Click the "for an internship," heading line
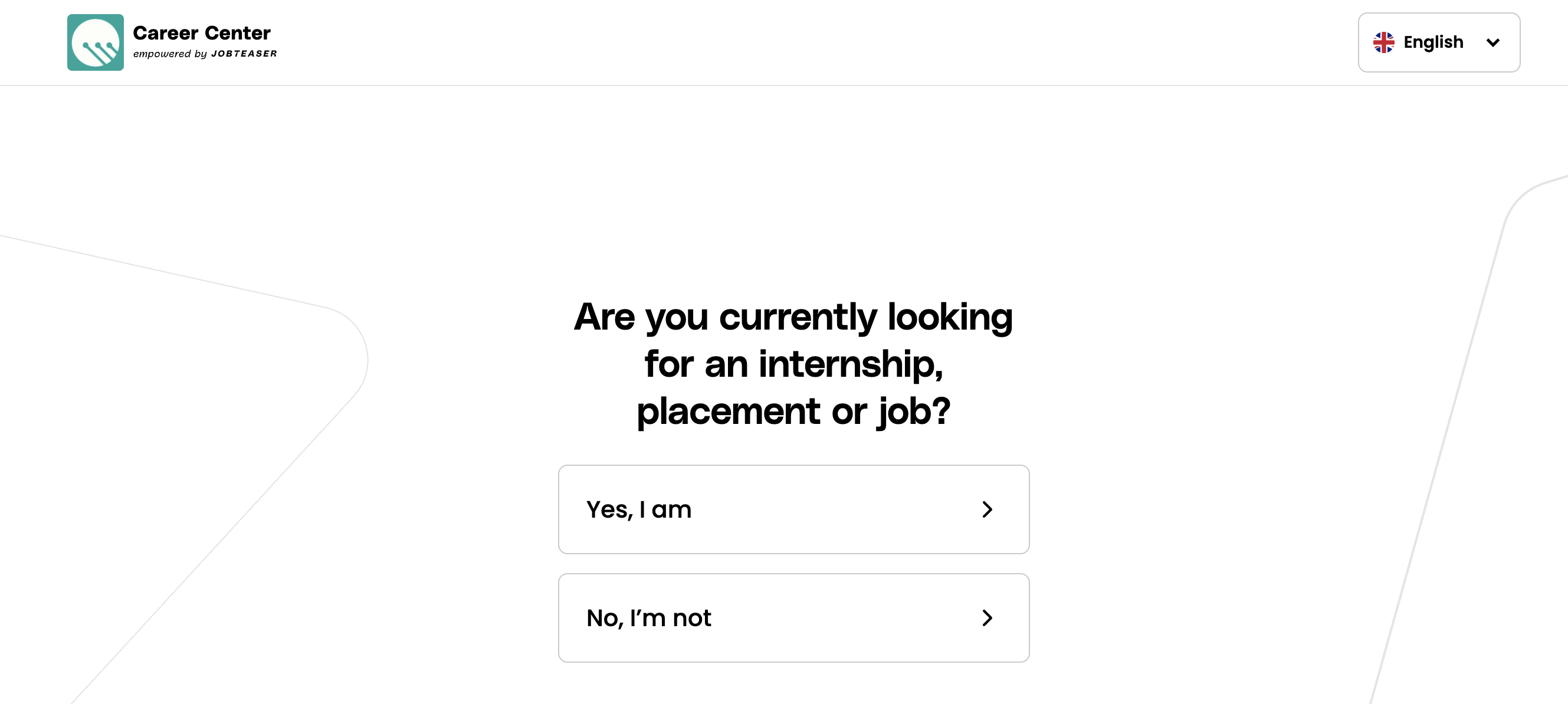Viewport: 1568px width, 704px height. pyautogui.click(x=793, y=364)
